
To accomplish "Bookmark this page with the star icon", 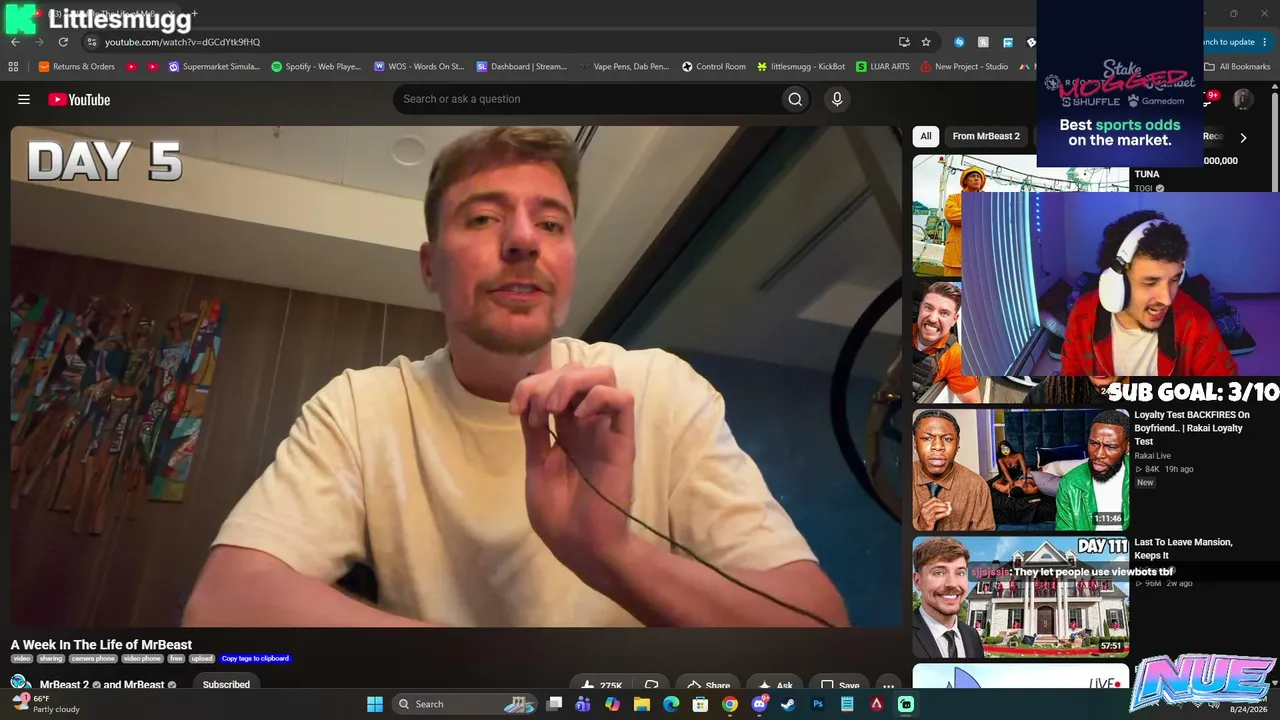I will tap(926, 42).
